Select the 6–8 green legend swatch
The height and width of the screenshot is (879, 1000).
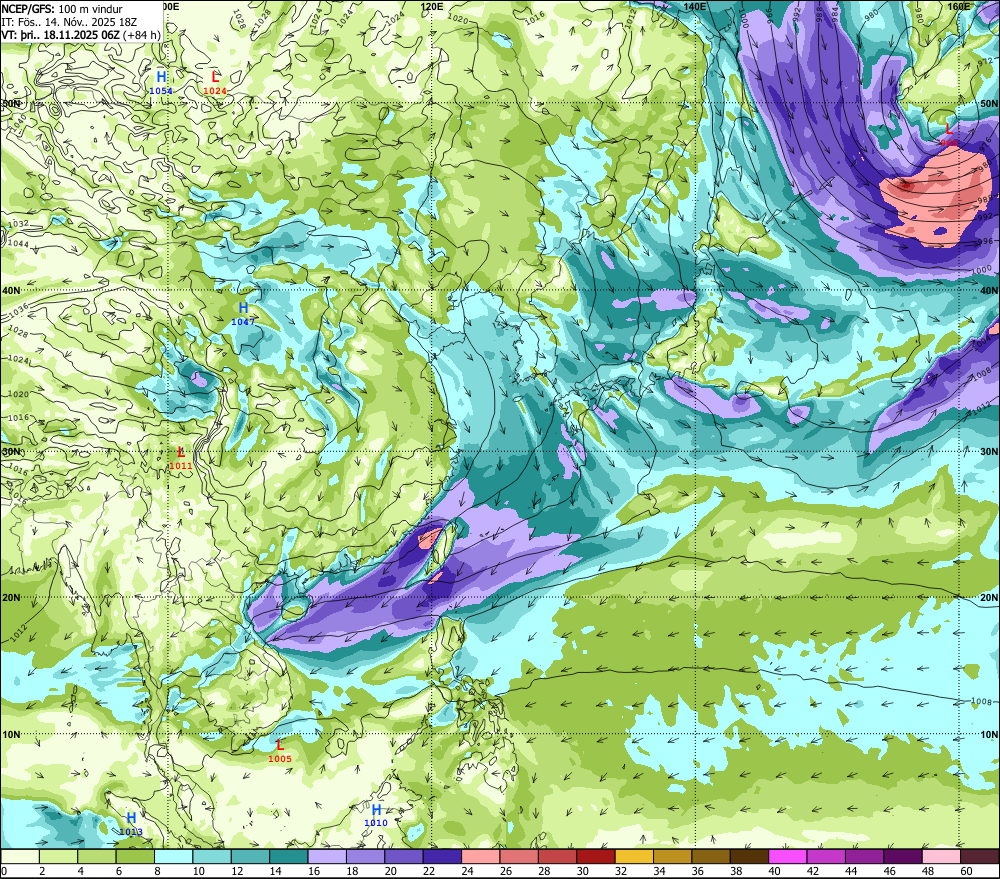135,856
